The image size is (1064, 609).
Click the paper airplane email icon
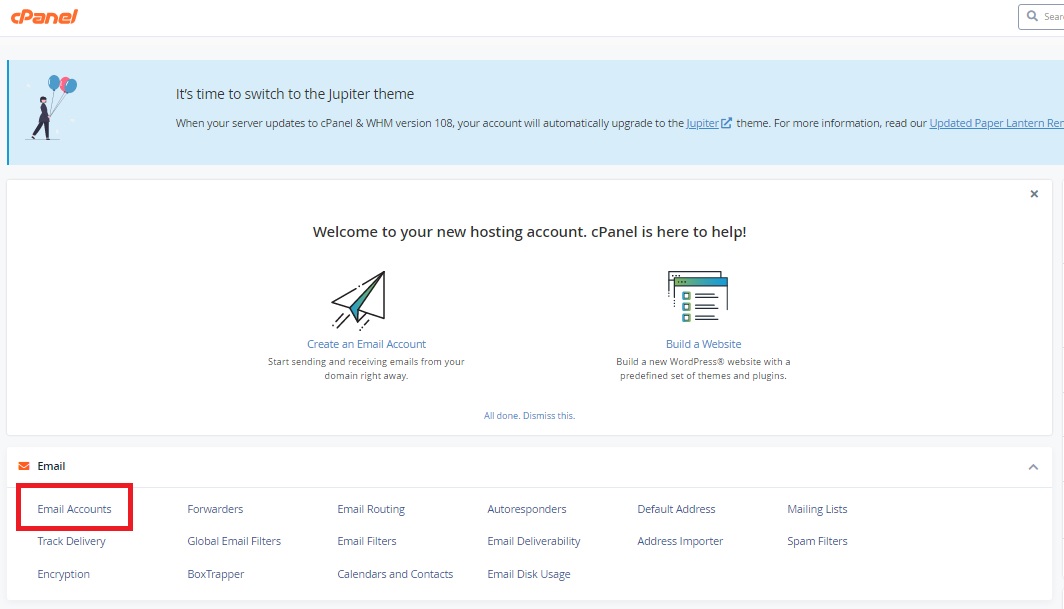coord(358,300)
